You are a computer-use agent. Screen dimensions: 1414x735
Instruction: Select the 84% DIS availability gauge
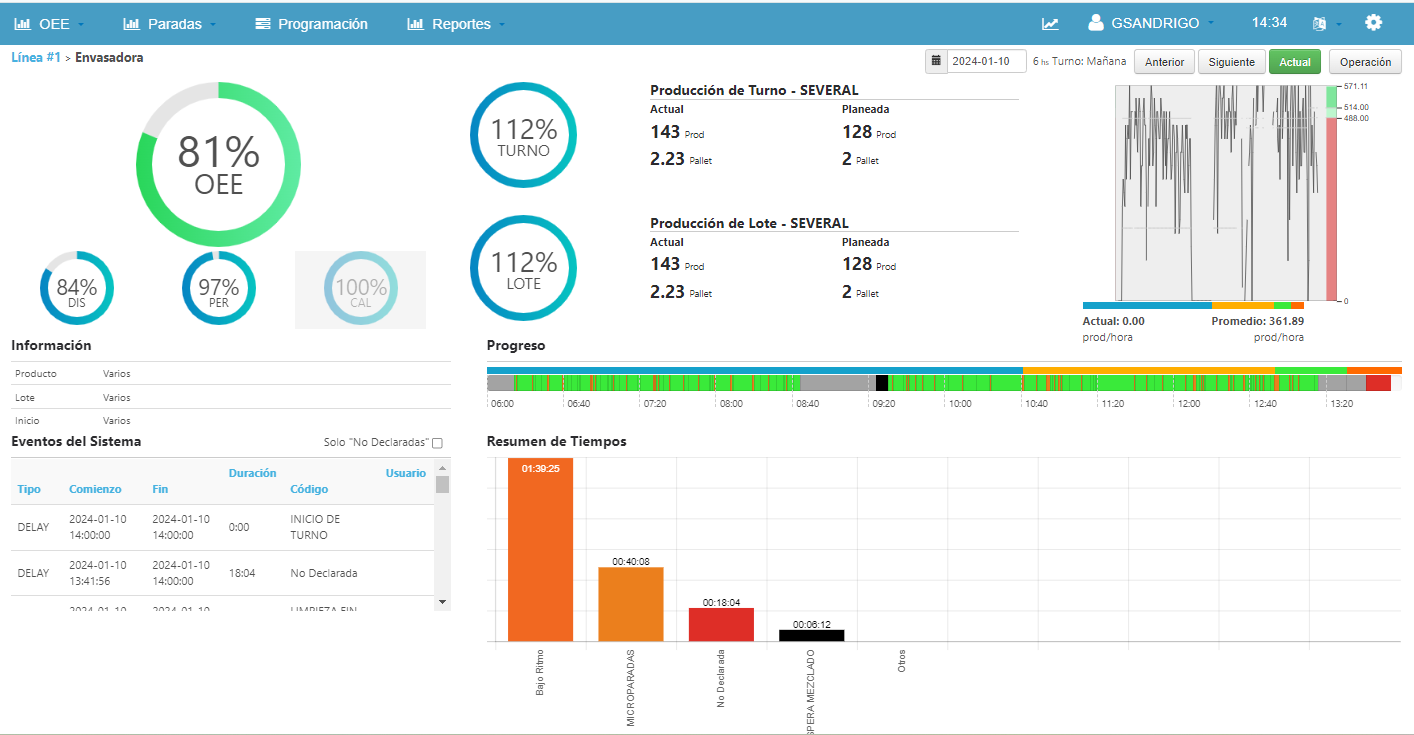pyautogui.click(x=77, y=289)
